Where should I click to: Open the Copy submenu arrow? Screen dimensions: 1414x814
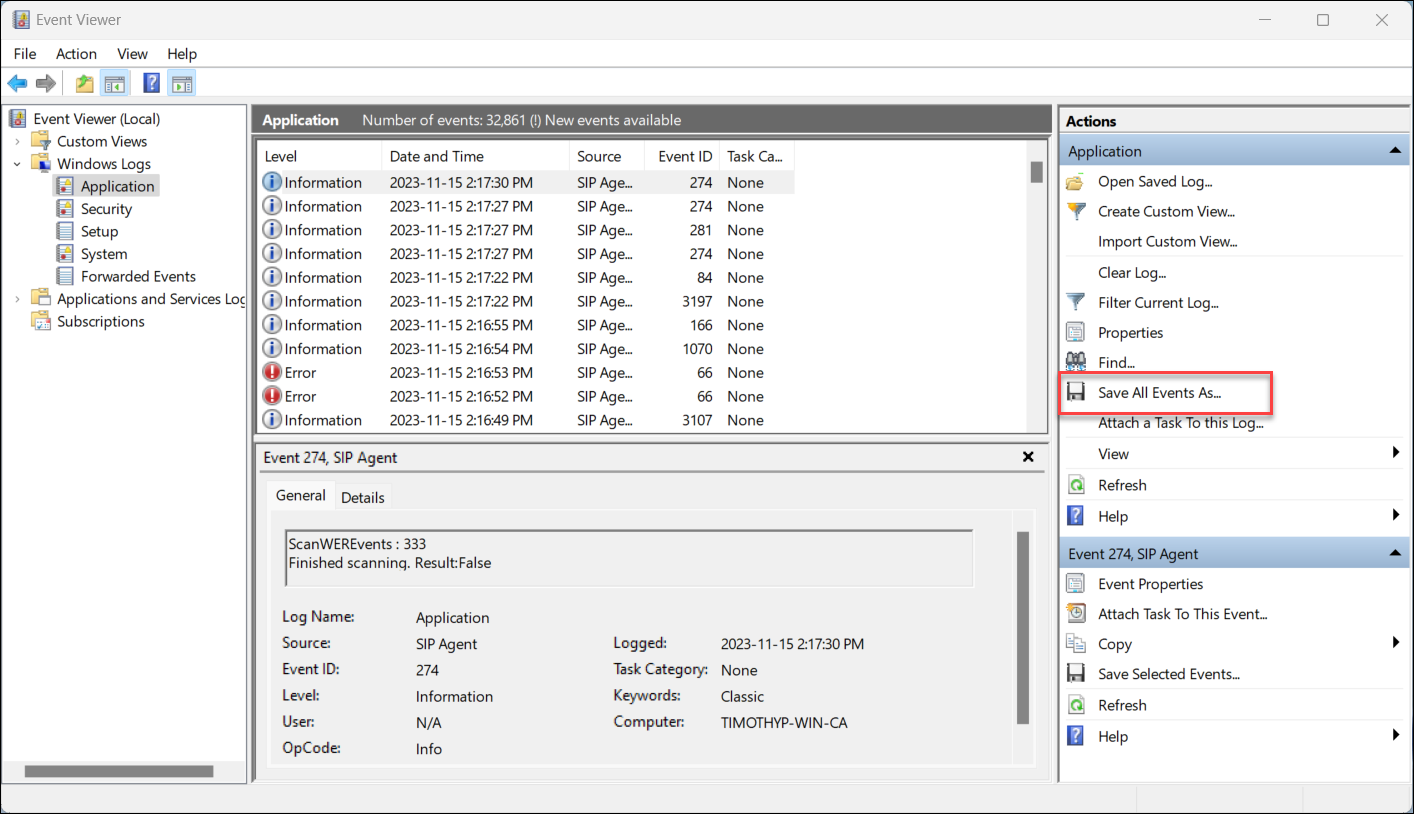pyautogui.click(x=1396, y=644)
